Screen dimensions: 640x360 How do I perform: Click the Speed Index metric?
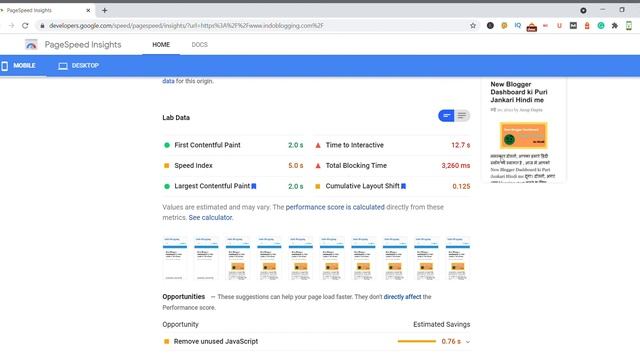click(x=233, y=166)
